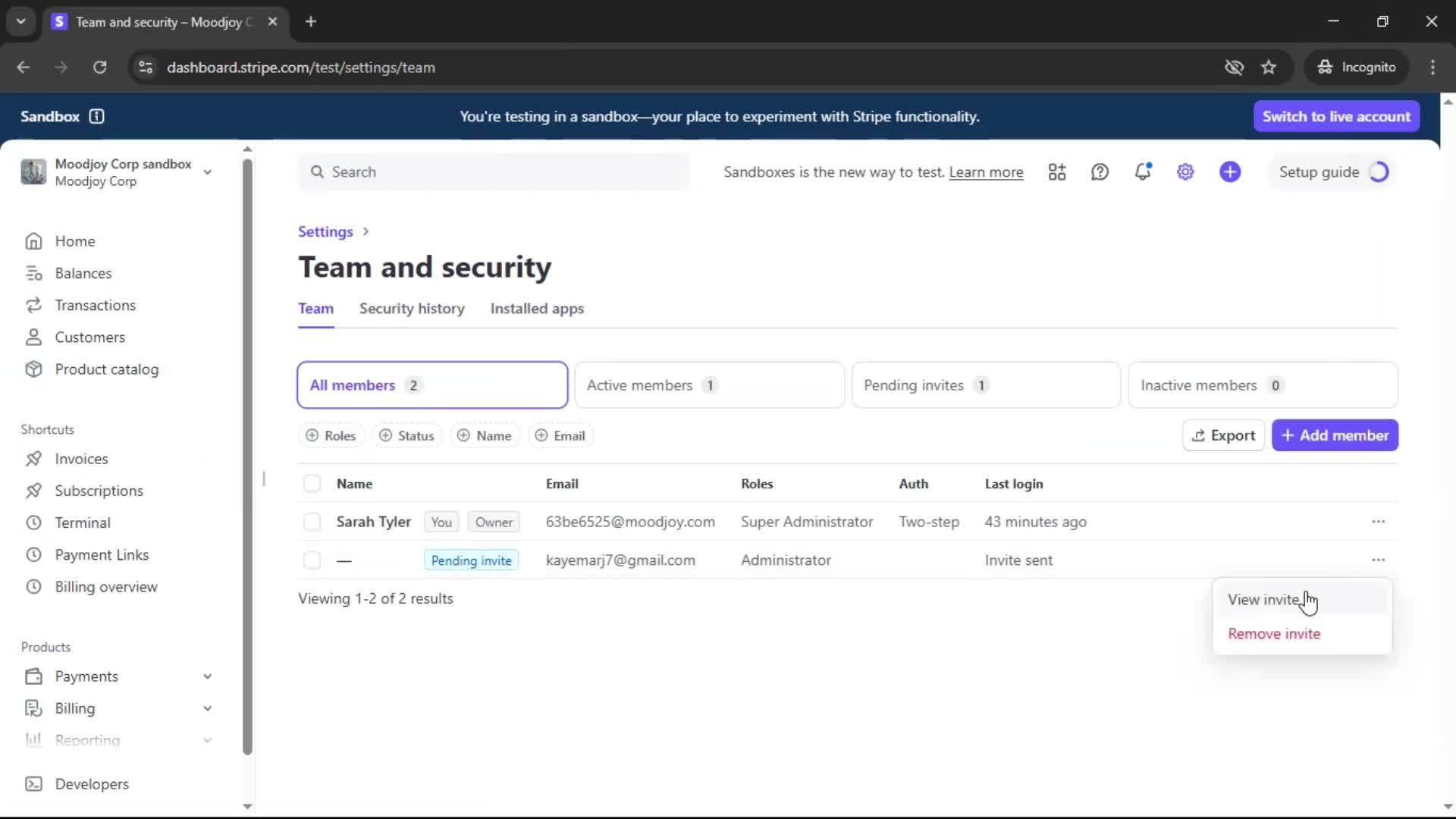Open Product catalog section

pos(106,369)
